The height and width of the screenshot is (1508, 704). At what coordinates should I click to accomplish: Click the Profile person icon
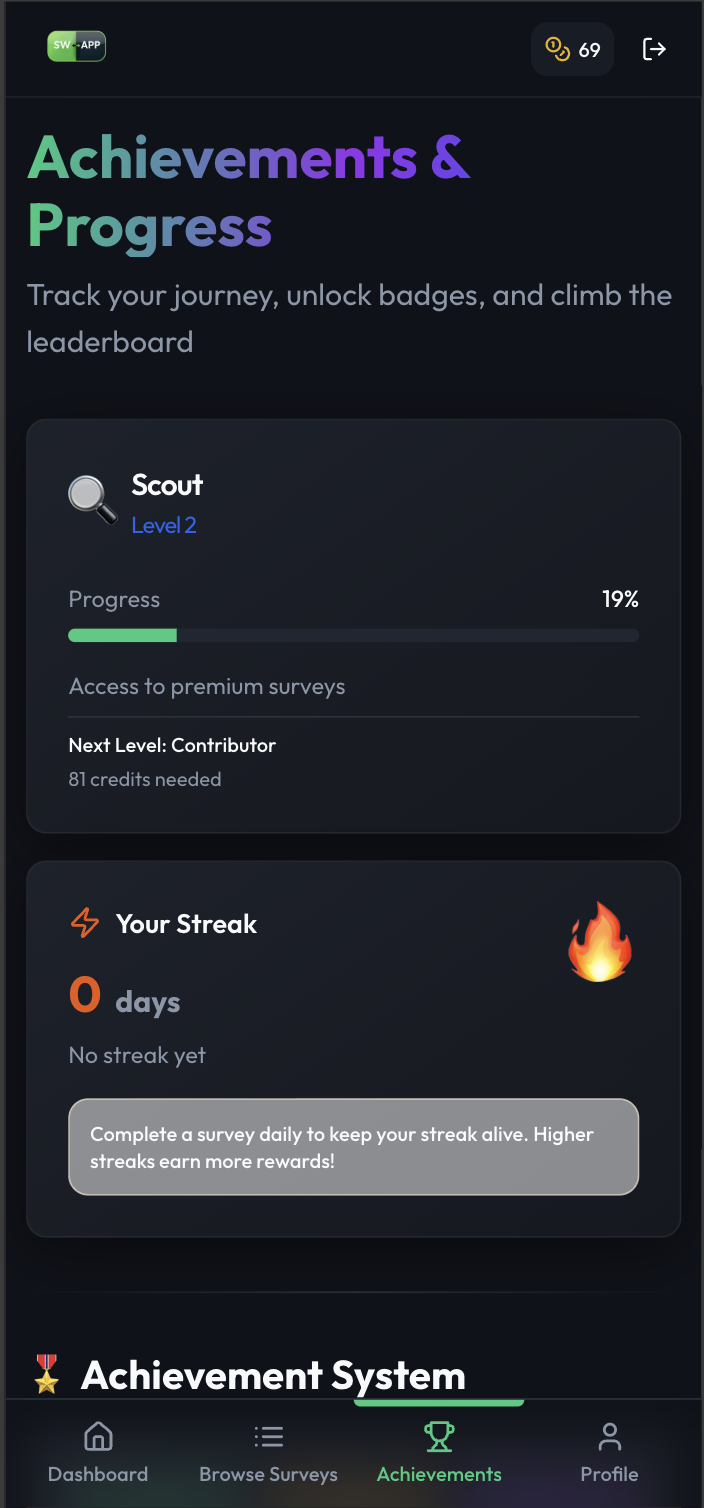[609, 1437]
